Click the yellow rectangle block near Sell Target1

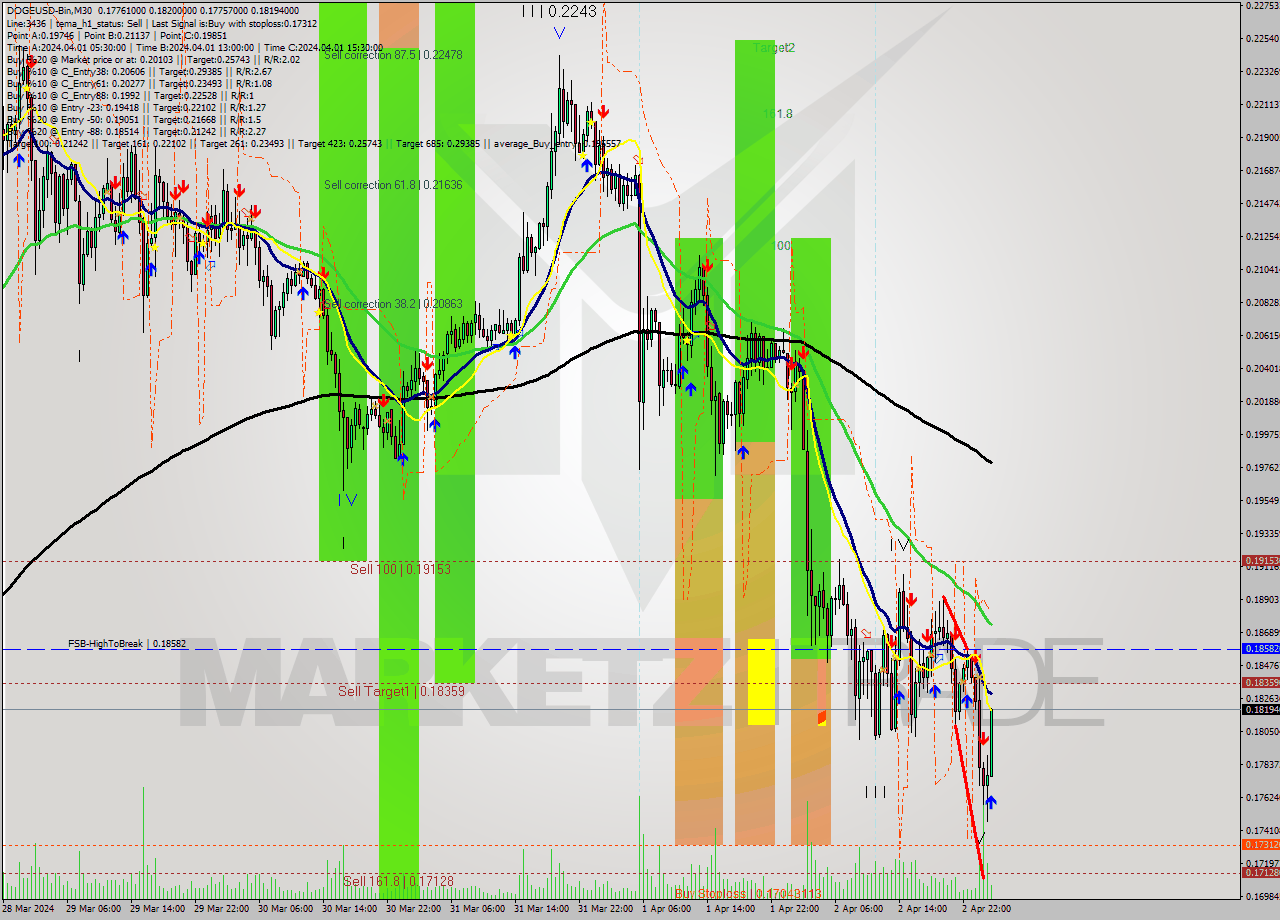[x=761, y=681]
